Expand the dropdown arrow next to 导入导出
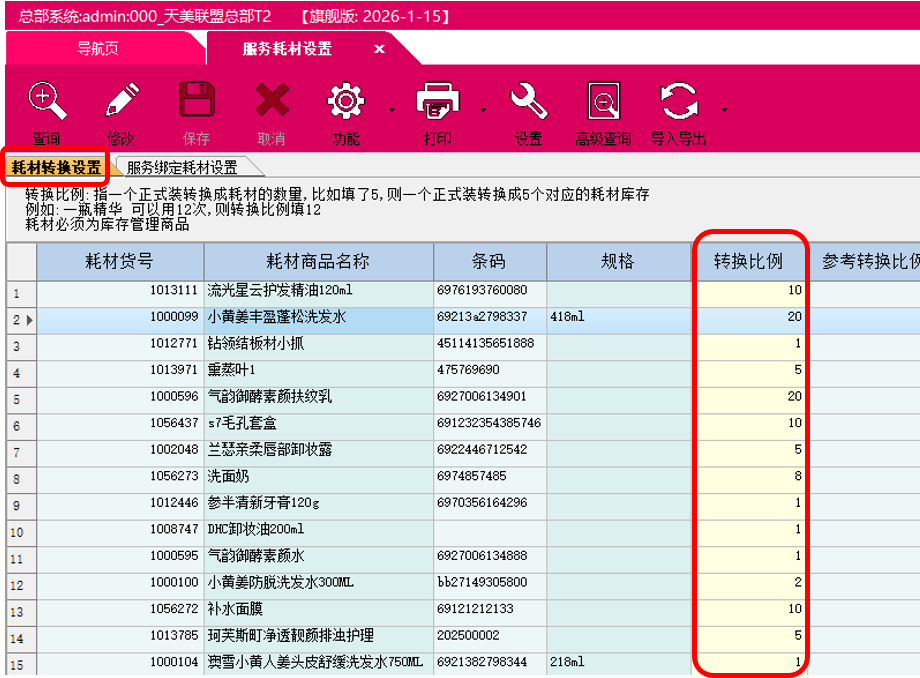The height and width of the screenshot is (678, 920). 725,110
